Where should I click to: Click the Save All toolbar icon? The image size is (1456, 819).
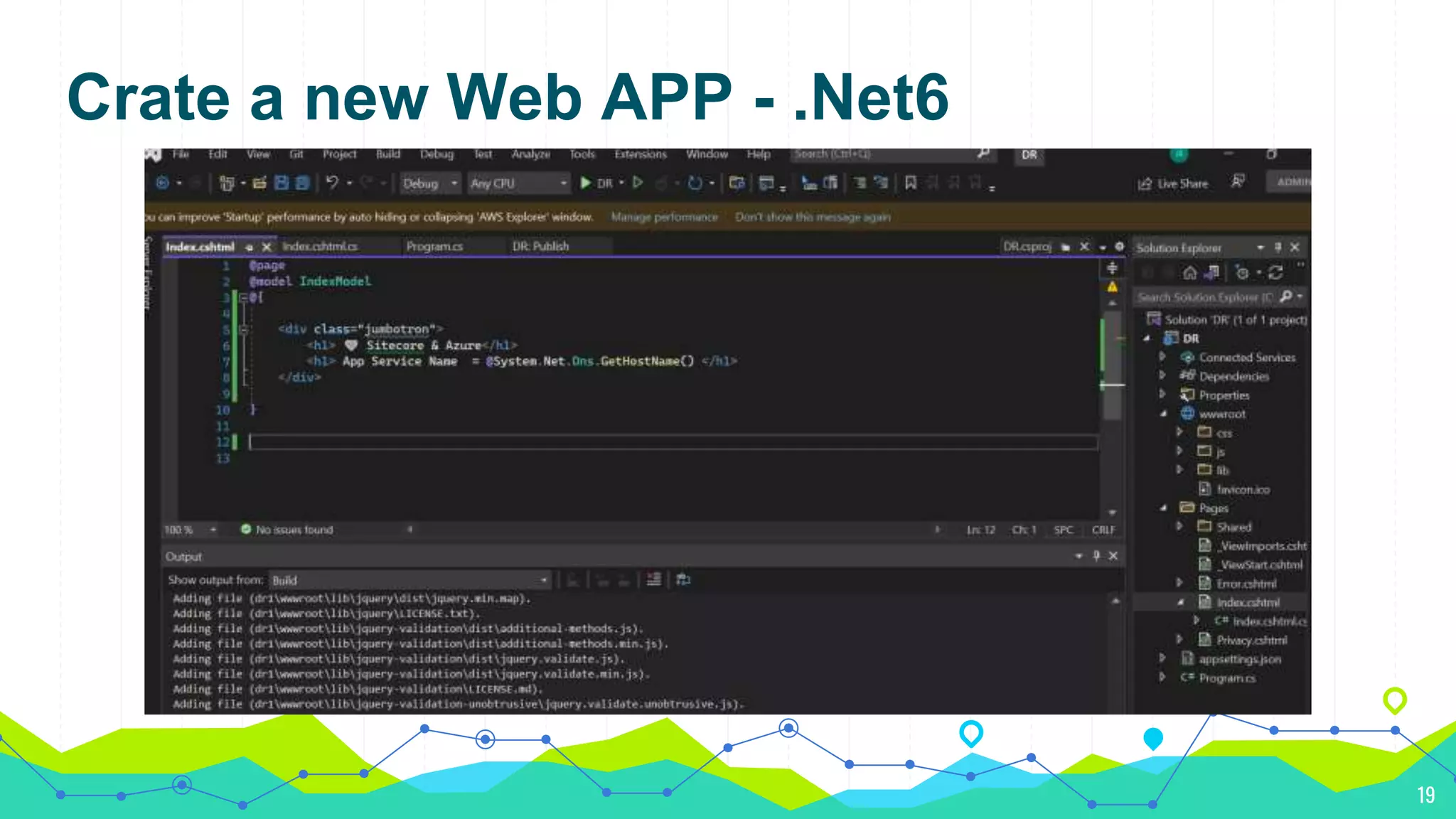[302, 183]
